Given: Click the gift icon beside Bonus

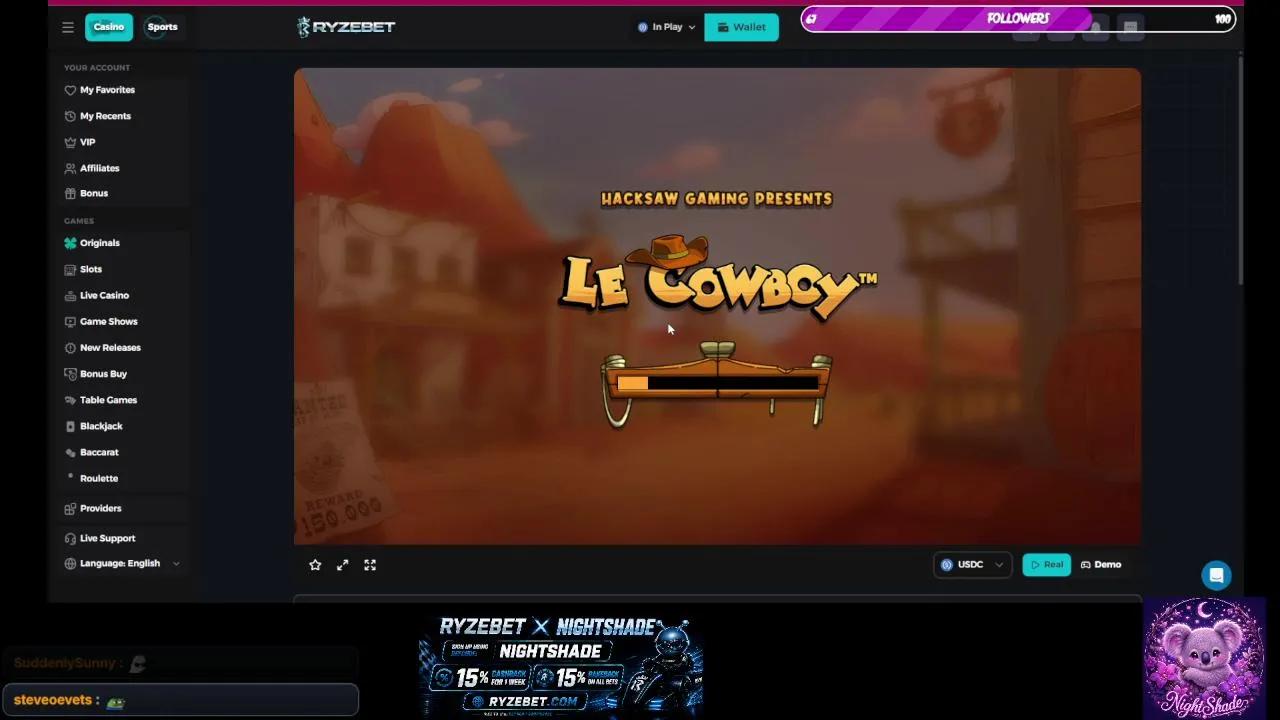Looking at the screenshot, I should click(x=70, y=193).
